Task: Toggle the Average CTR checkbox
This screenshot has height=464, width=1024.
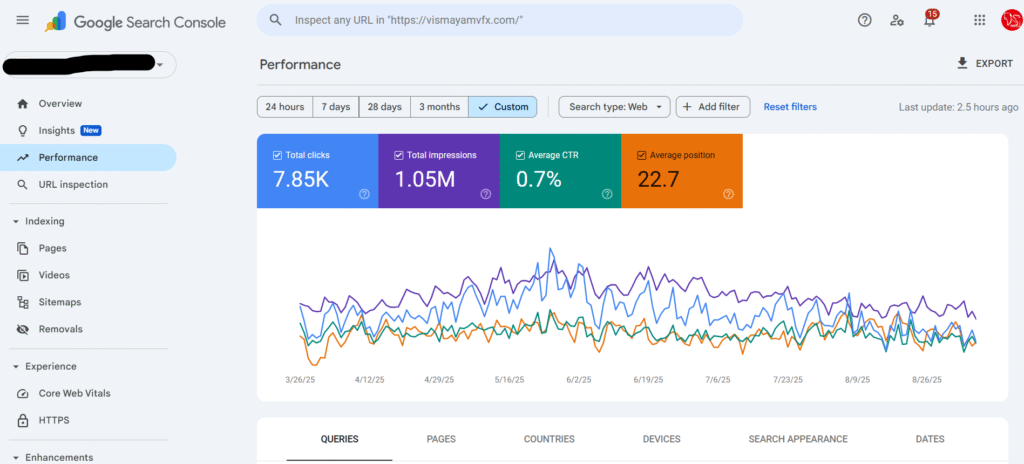Action: (520, 156)
